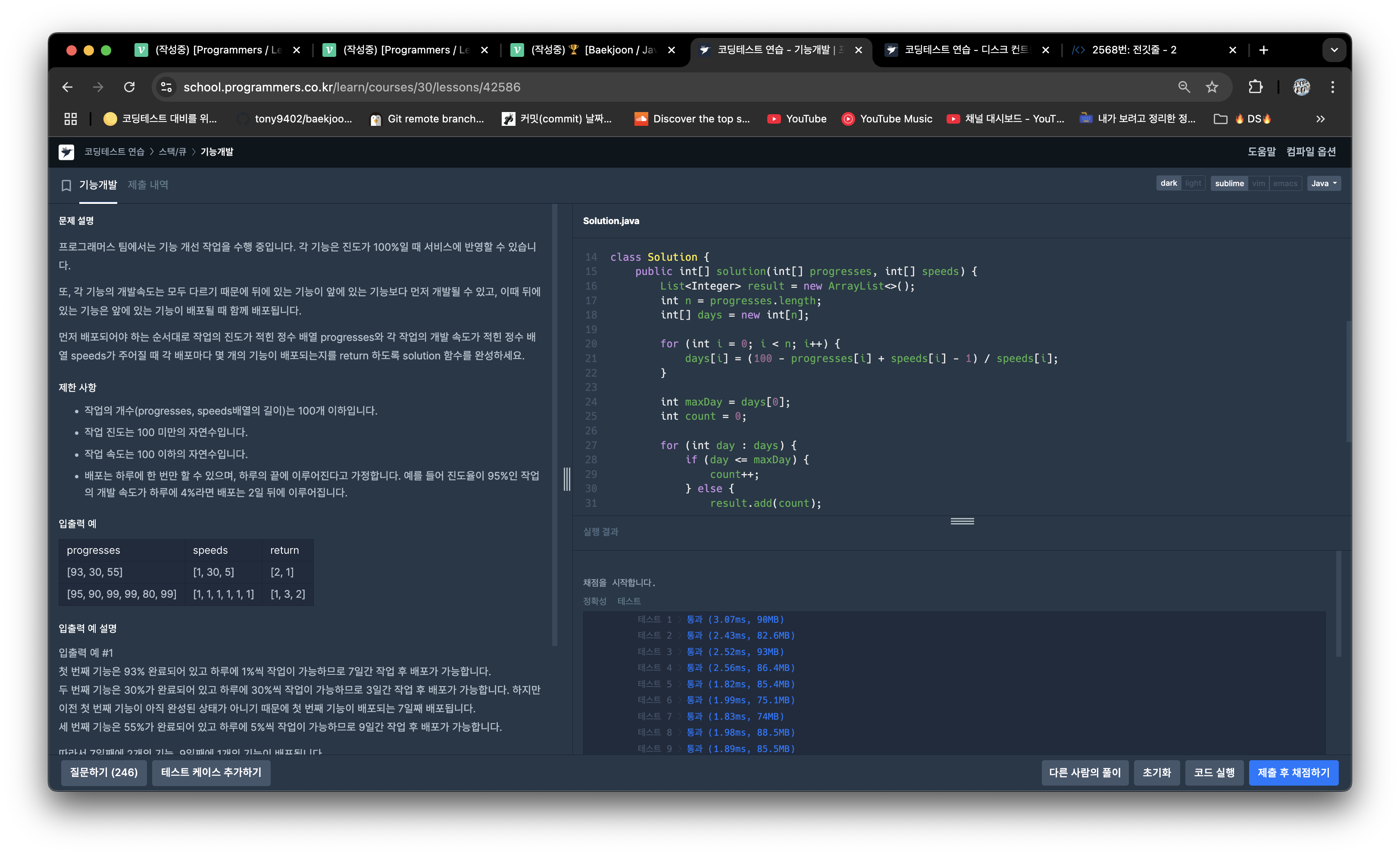Click 질문하기 (246) button
The width and height of the screenshot is (1400, 855).
(x=103, y=773)
